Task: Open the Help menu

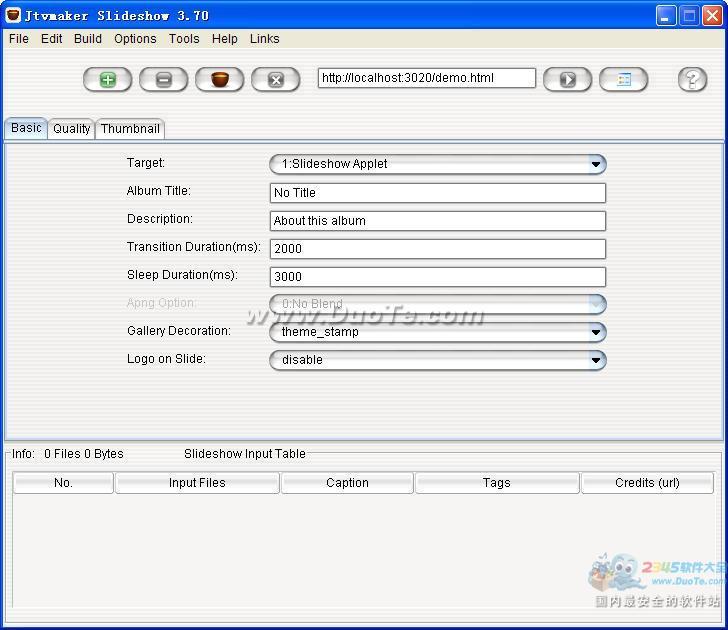Action: click(x=225, y=39)
